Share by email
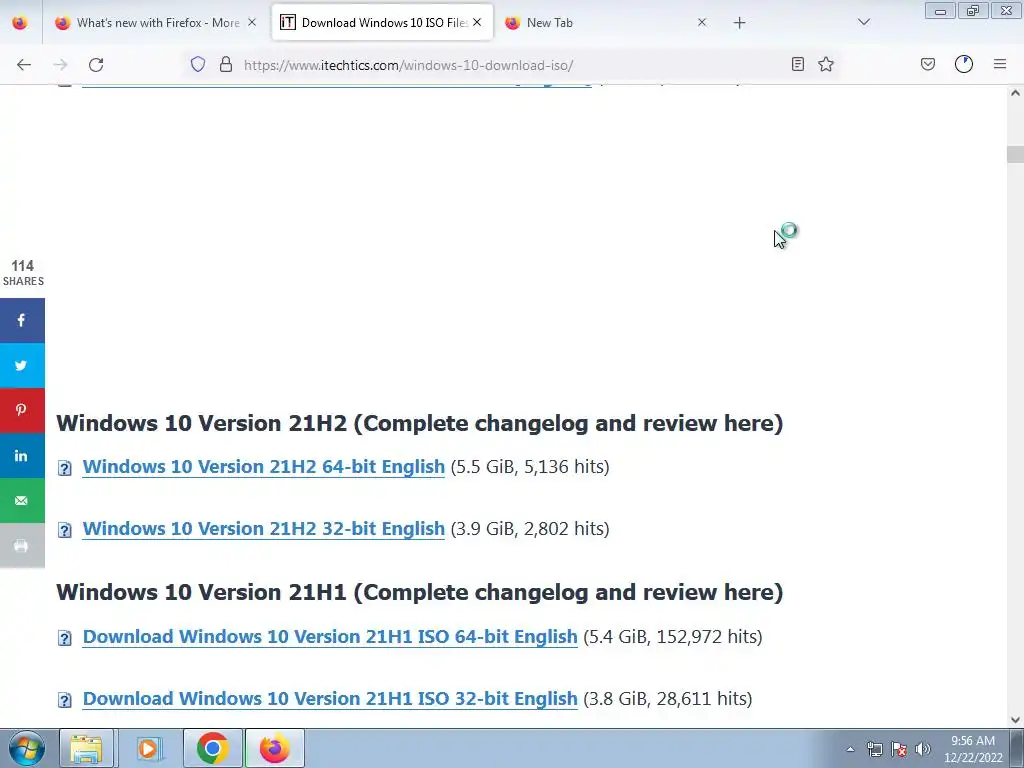Screen dimensions: 1024x768 (22, 501)
